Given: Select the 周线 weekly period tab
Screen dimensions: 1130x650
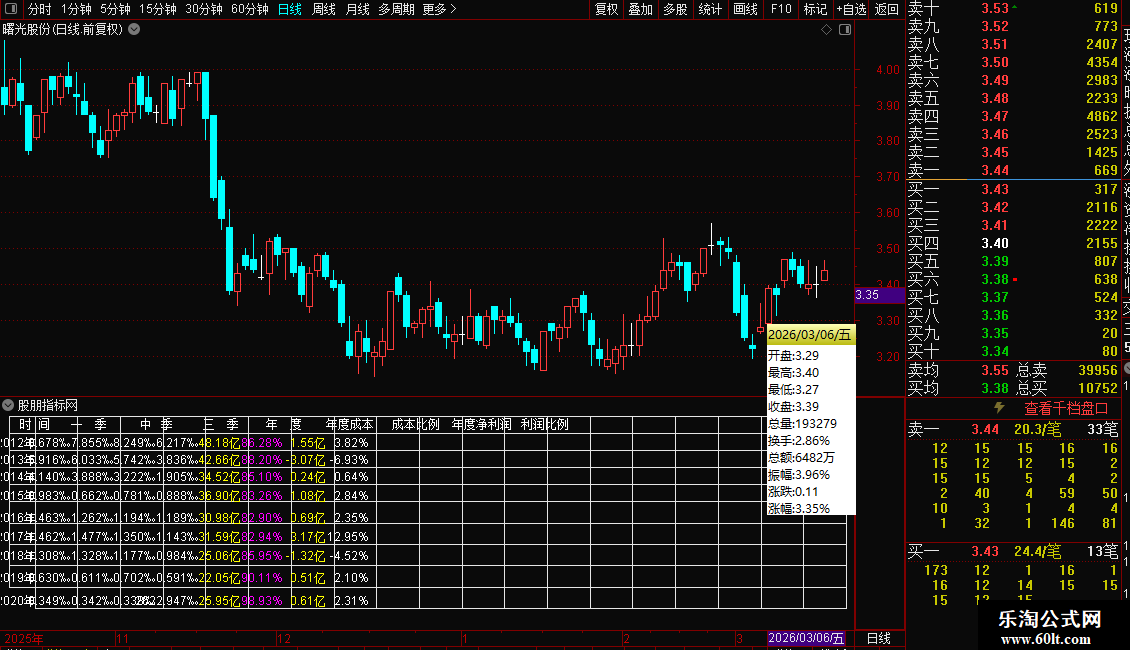Looking at the screenshot, I should [324, 9].
